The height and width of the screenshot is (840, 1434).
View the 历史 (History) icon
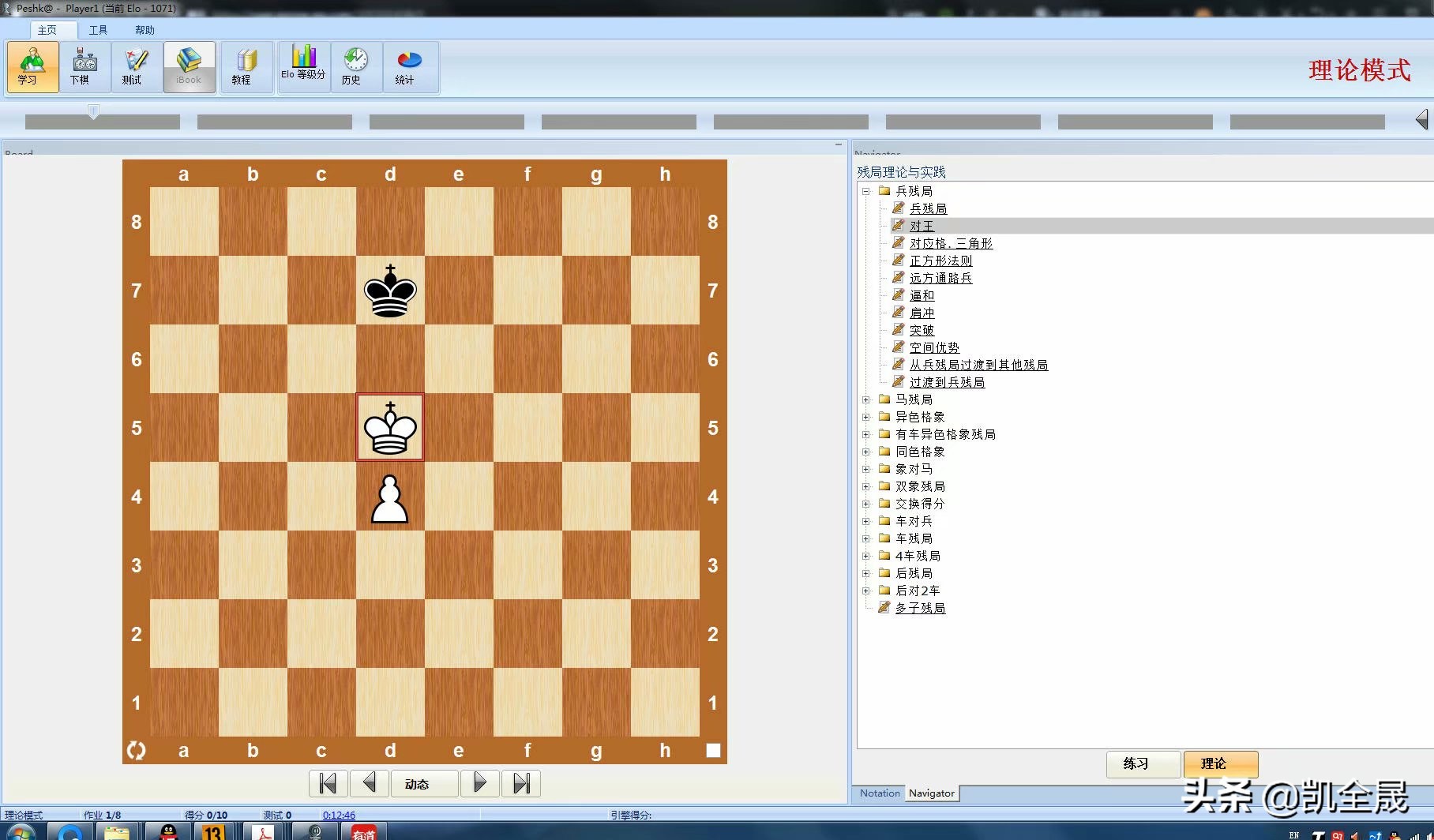tap(355, 66)
